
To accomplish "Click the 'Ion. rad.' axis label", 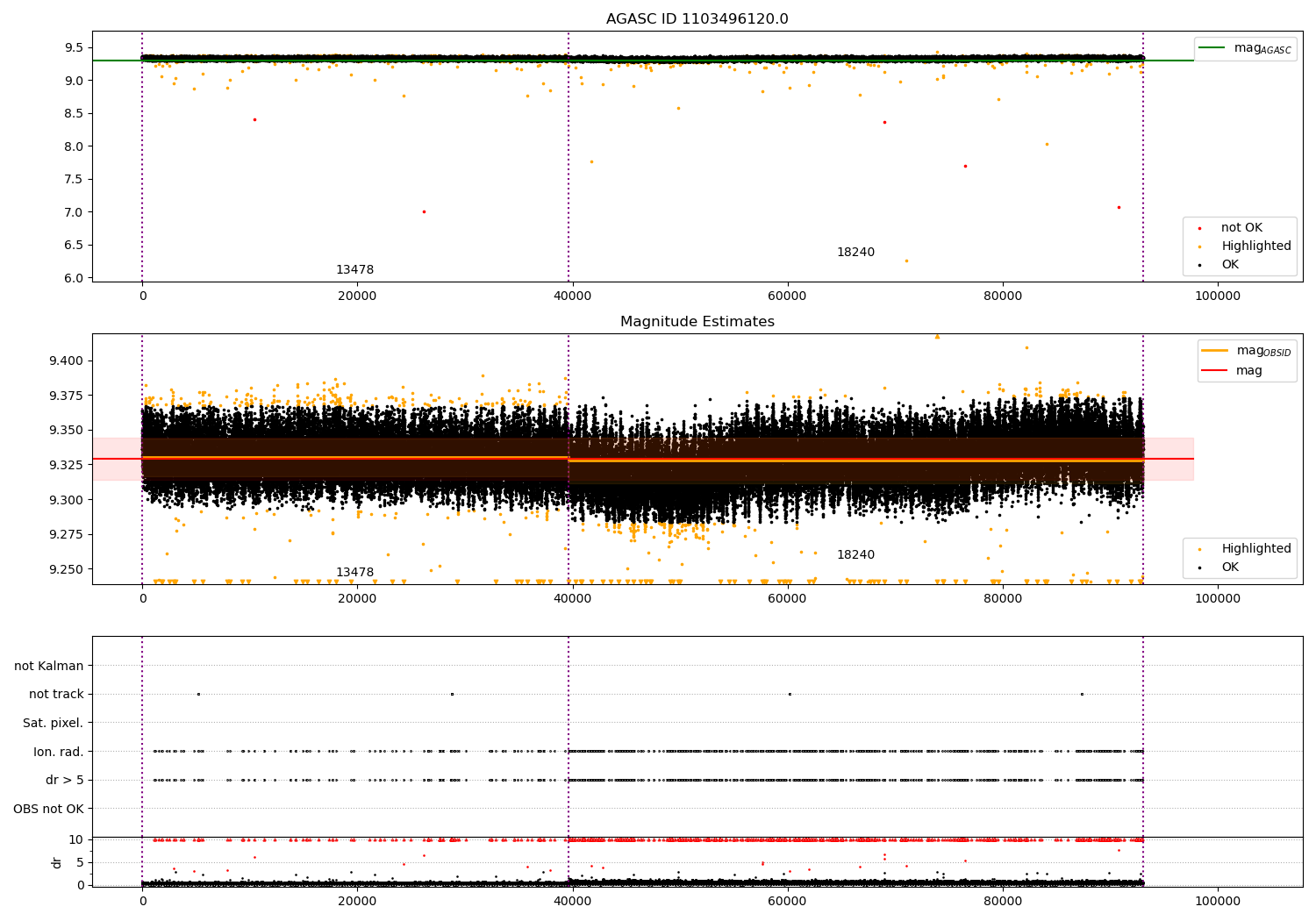I will pyautogui.click(x=59, y=752).
